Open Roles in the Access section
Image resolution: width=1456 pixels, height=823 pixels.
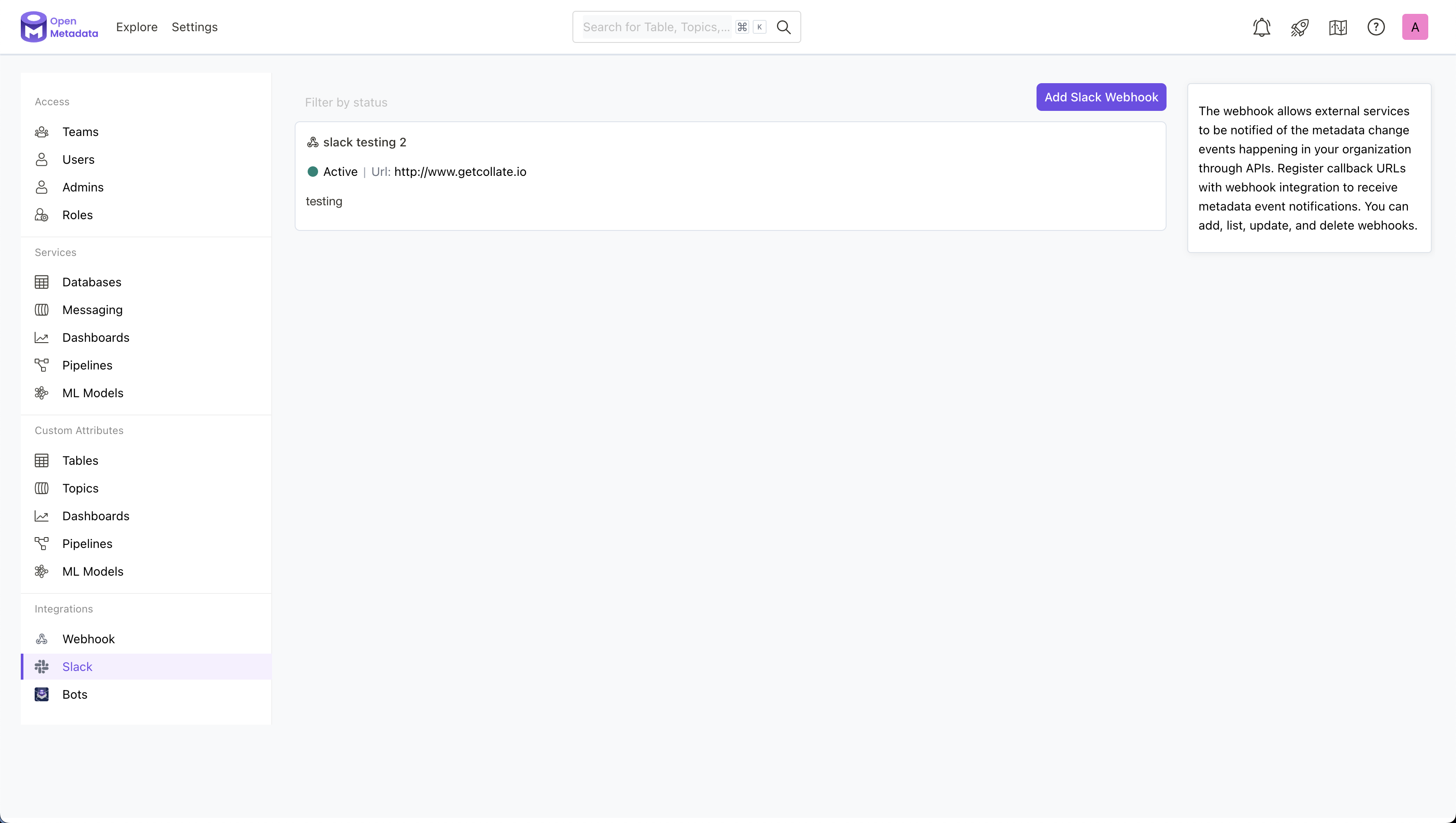[x=78, y=215]
